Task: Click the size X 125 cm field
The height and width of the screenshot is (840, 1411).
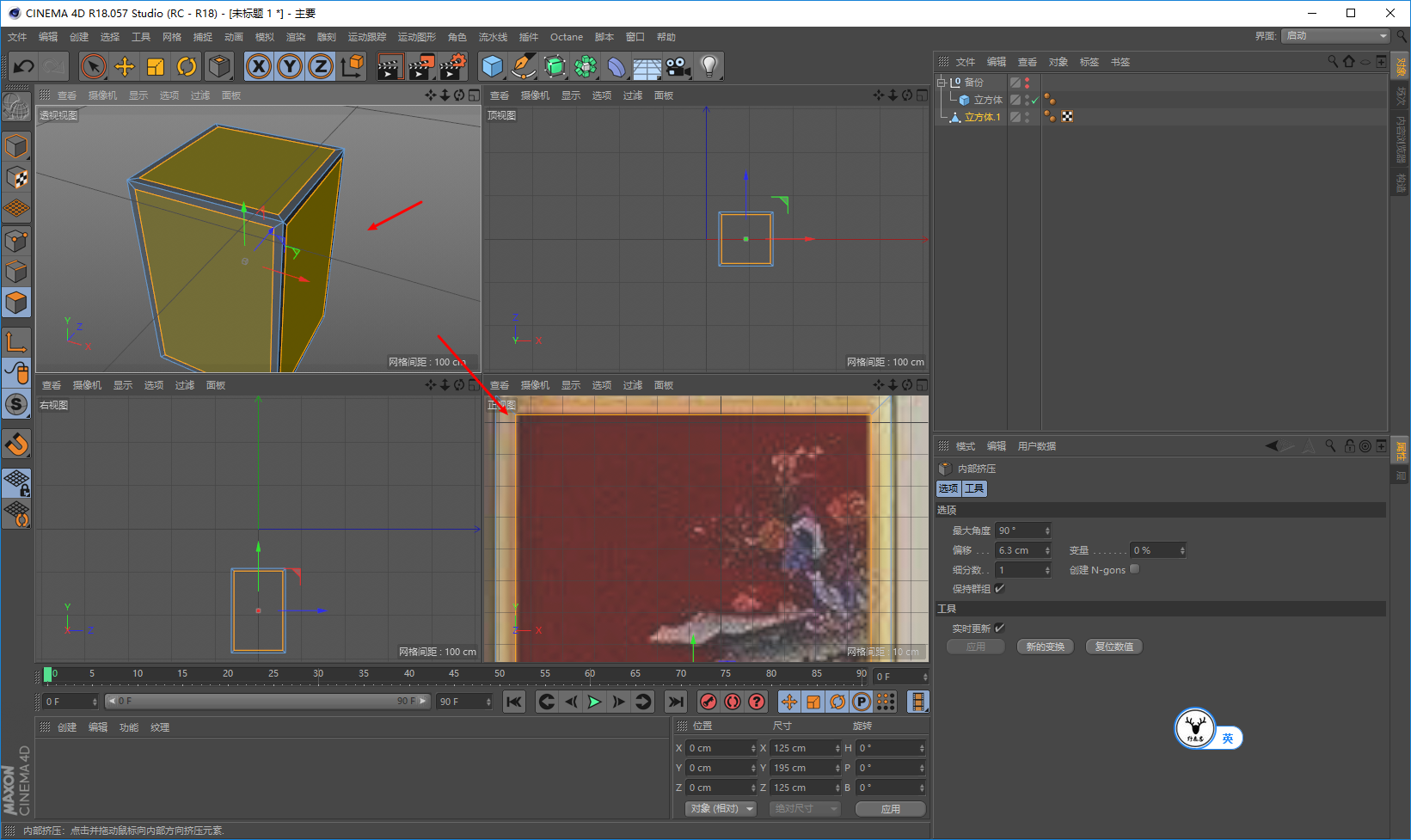Action: pyautogui.click(x=806, y=748)
